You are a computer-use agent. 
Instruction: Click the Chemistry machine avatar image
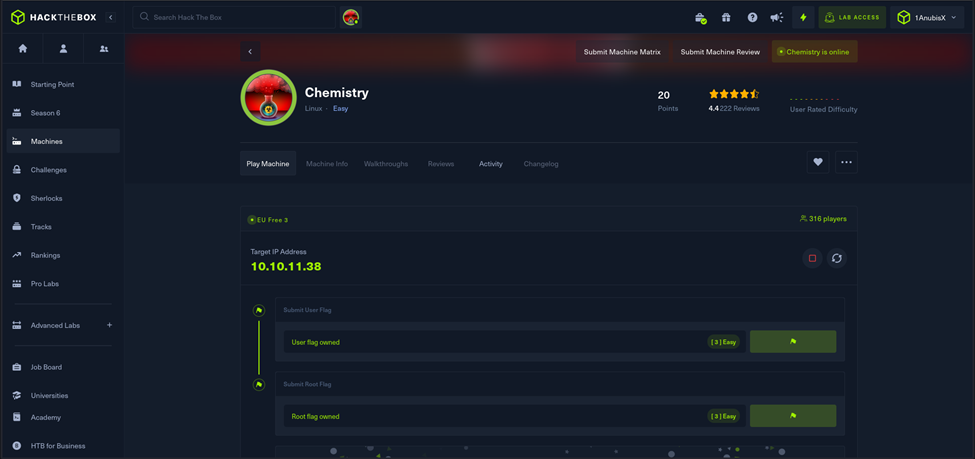tap(268, 98)
